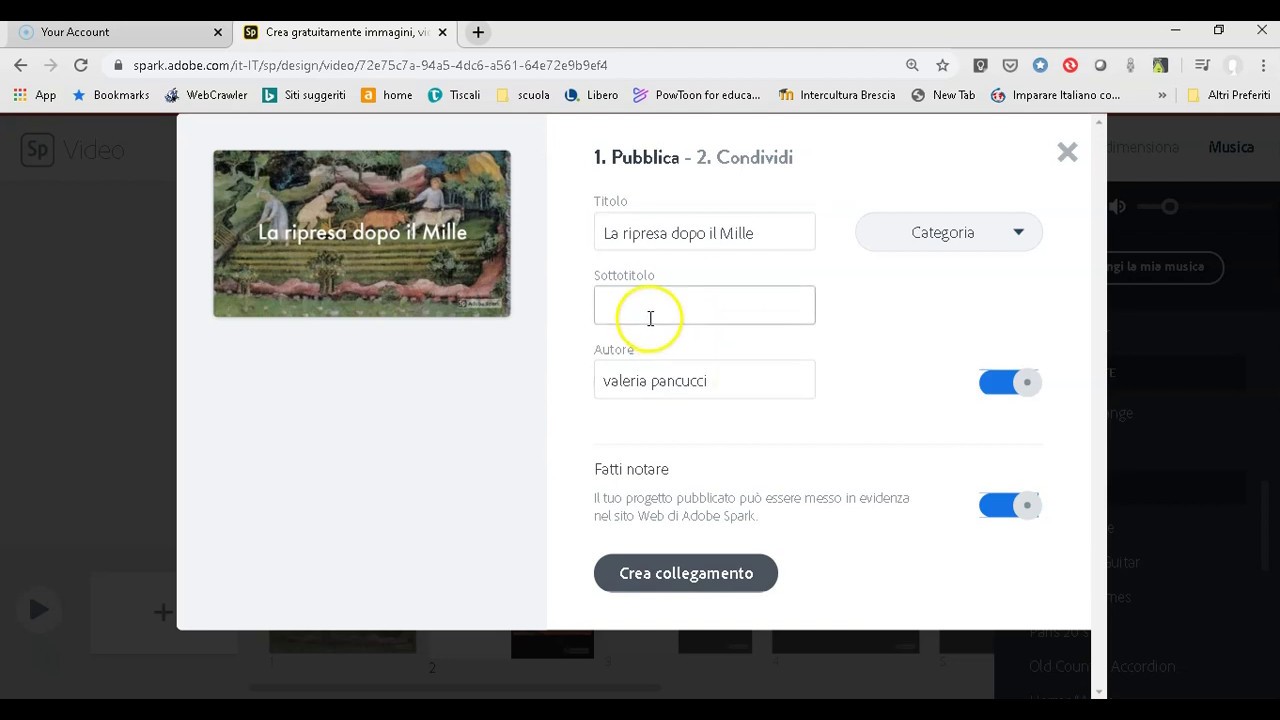1280x720 pixels.
Task: Bookmark this page with the star icon
Action: tap(942, 65)
